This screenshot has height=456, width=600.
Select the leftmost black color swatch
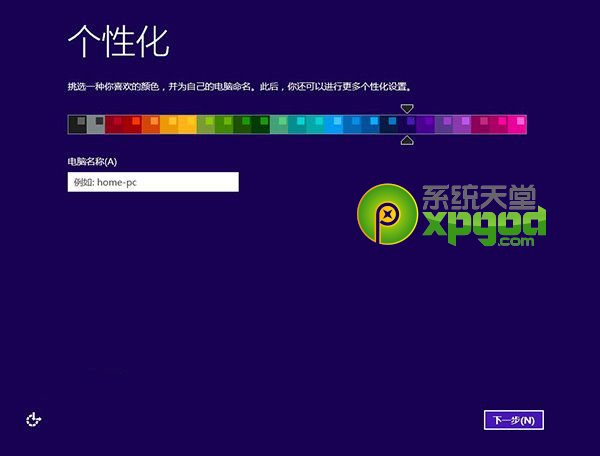click(x=77, y=124)
